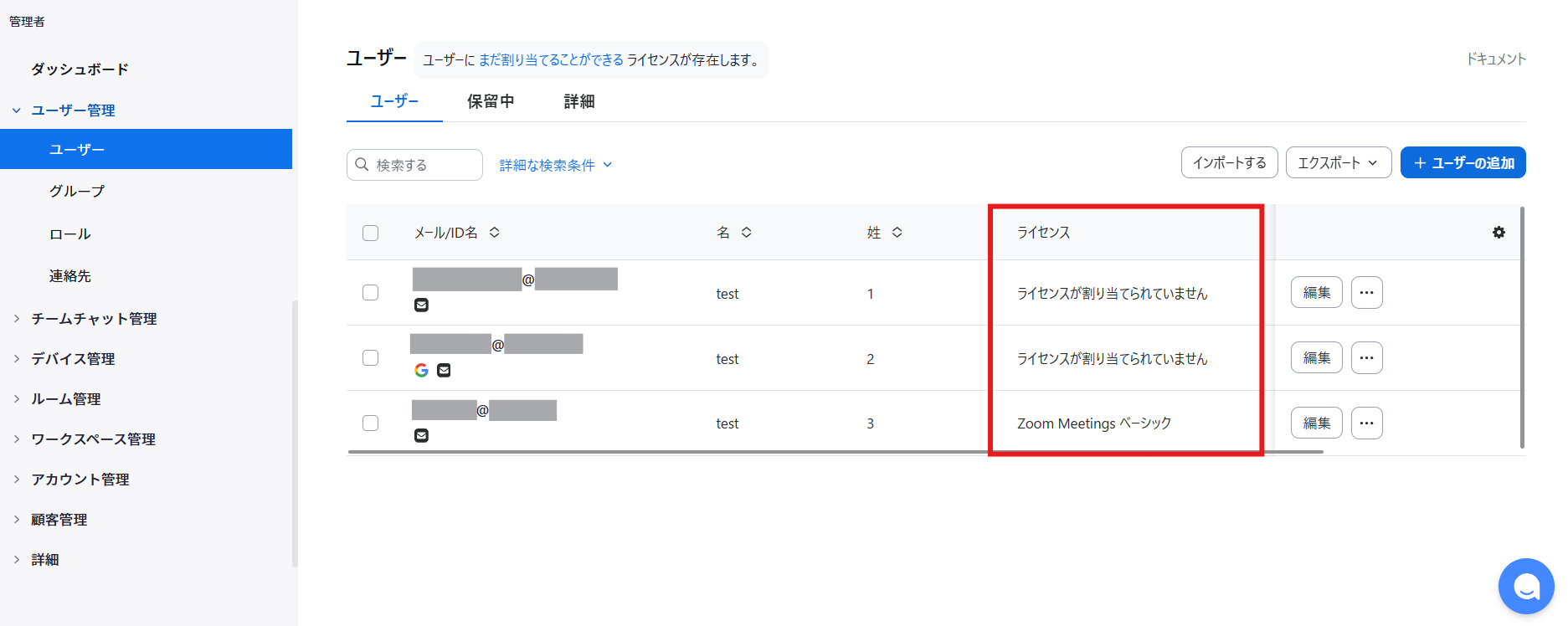Viewport: 1568px width, 626px height.
Task: Click test 1 row's ライセンスが割り当てられていません cell
Action: click(1112, 294)
